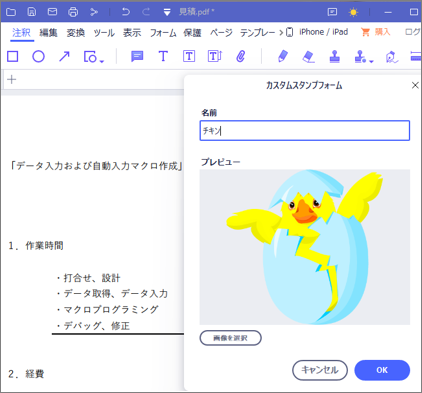Screen dimensions: 422x393
Task: Select the circle shape tool
Action: pyautogui.click(x=38, y=56)
